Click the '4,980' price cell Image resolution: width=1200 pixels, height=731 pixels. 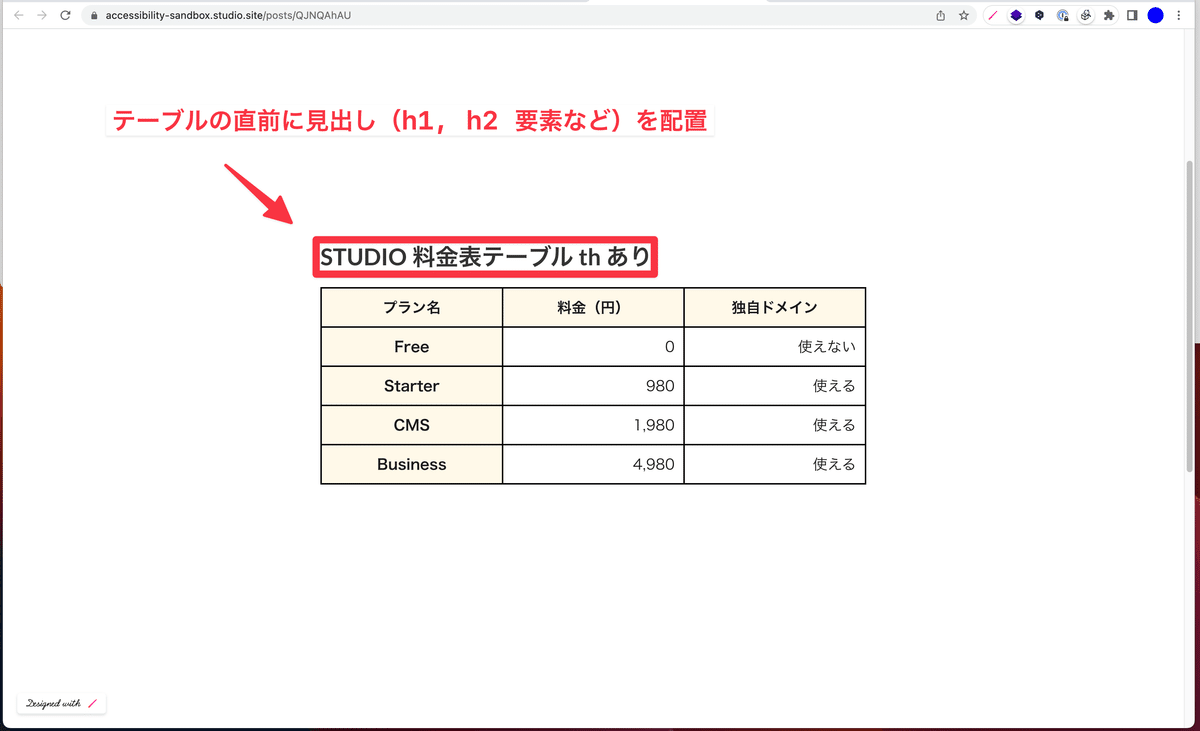(593, 464)
